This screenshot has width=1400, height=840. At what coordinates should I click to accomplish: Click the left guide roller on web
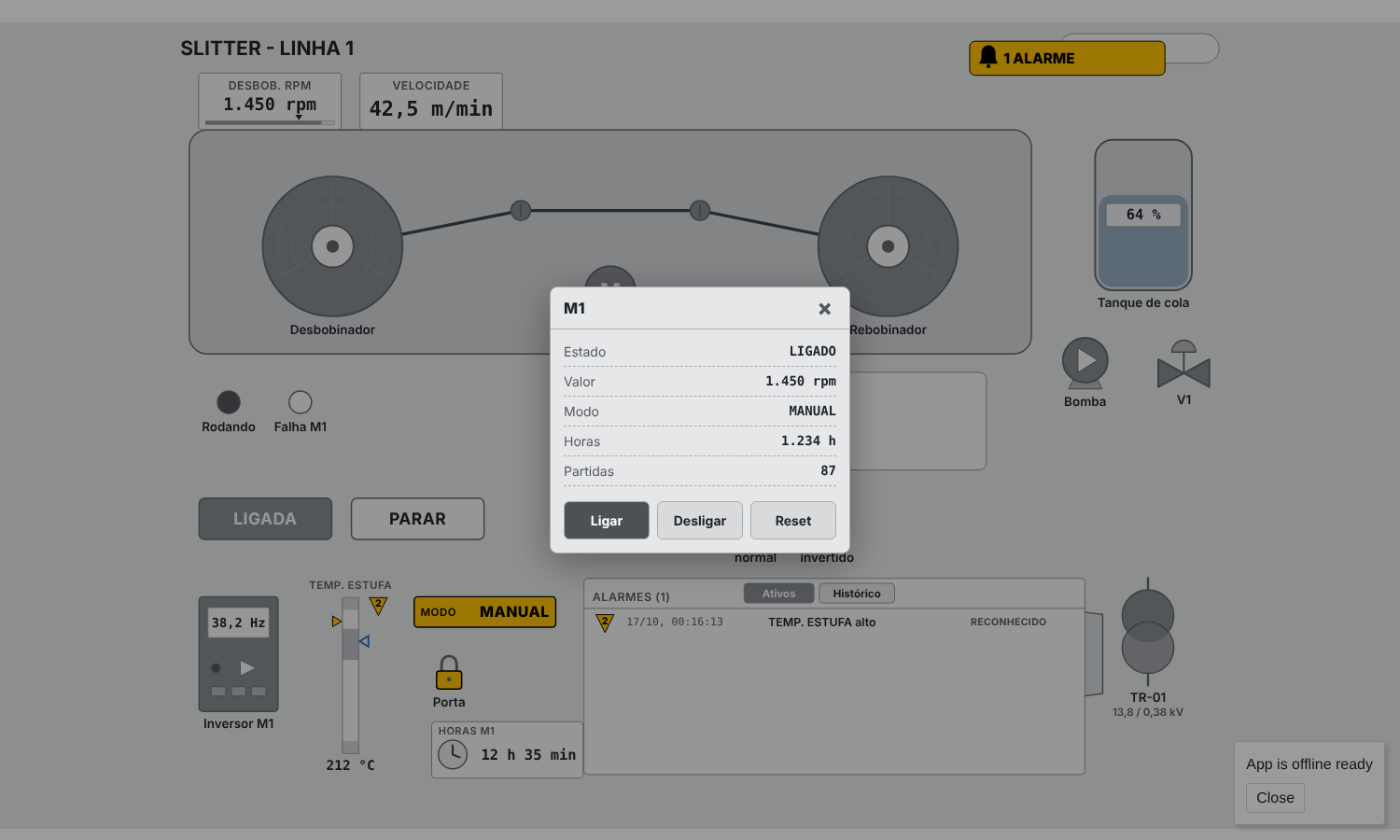(521, 211)
